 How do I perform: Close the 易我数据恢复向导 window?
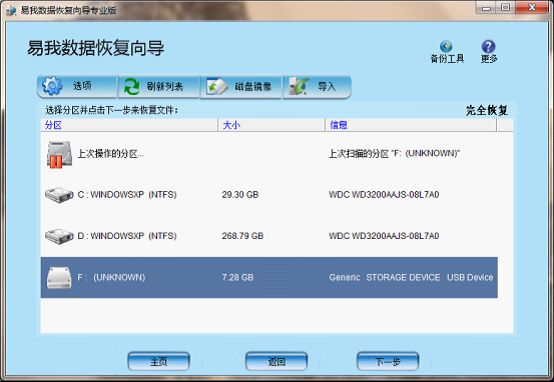click(x=532, y=7)
